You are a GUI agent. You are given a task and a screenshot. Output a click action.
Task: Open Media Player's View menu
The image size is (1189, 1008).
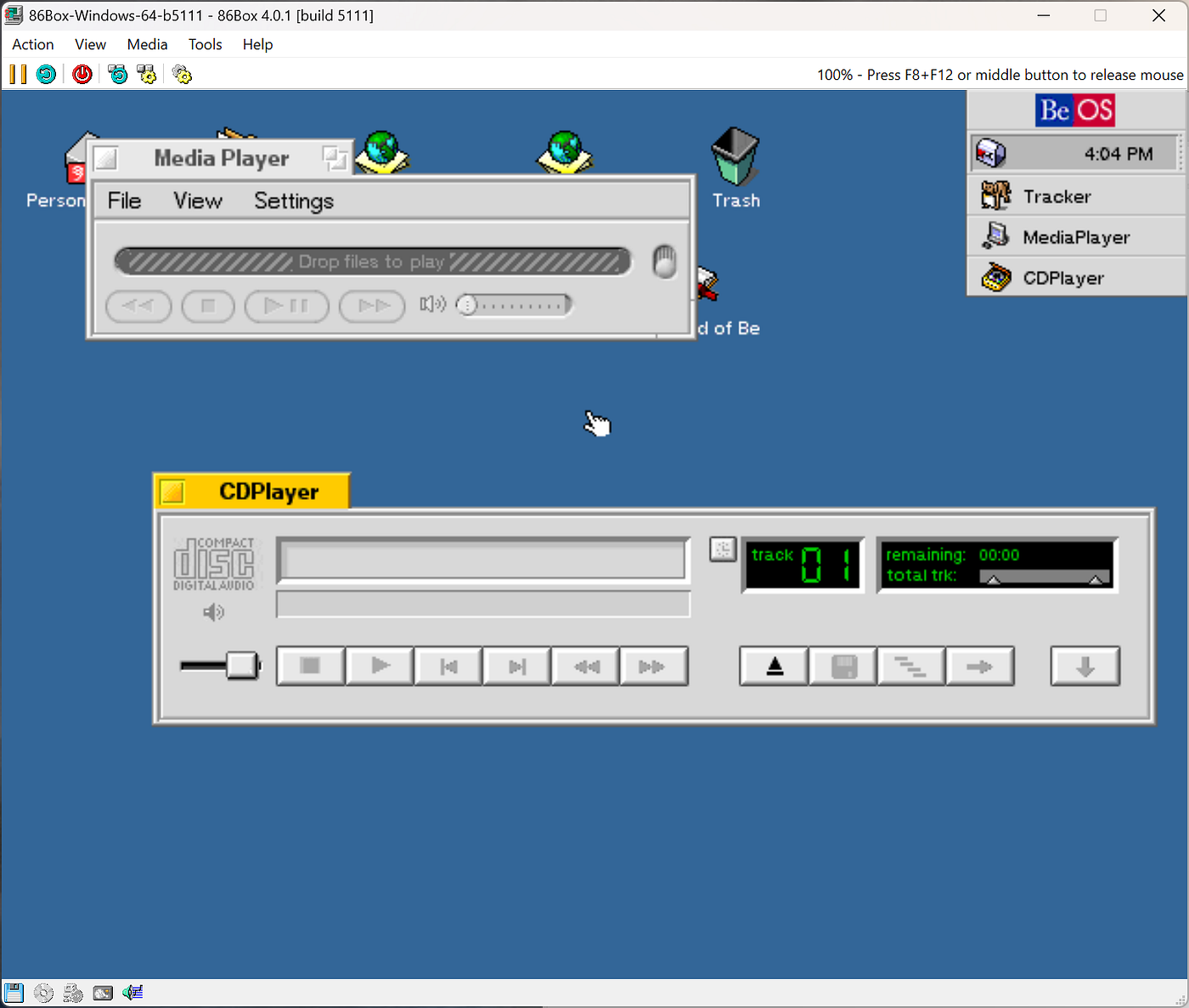click(198, 200)
